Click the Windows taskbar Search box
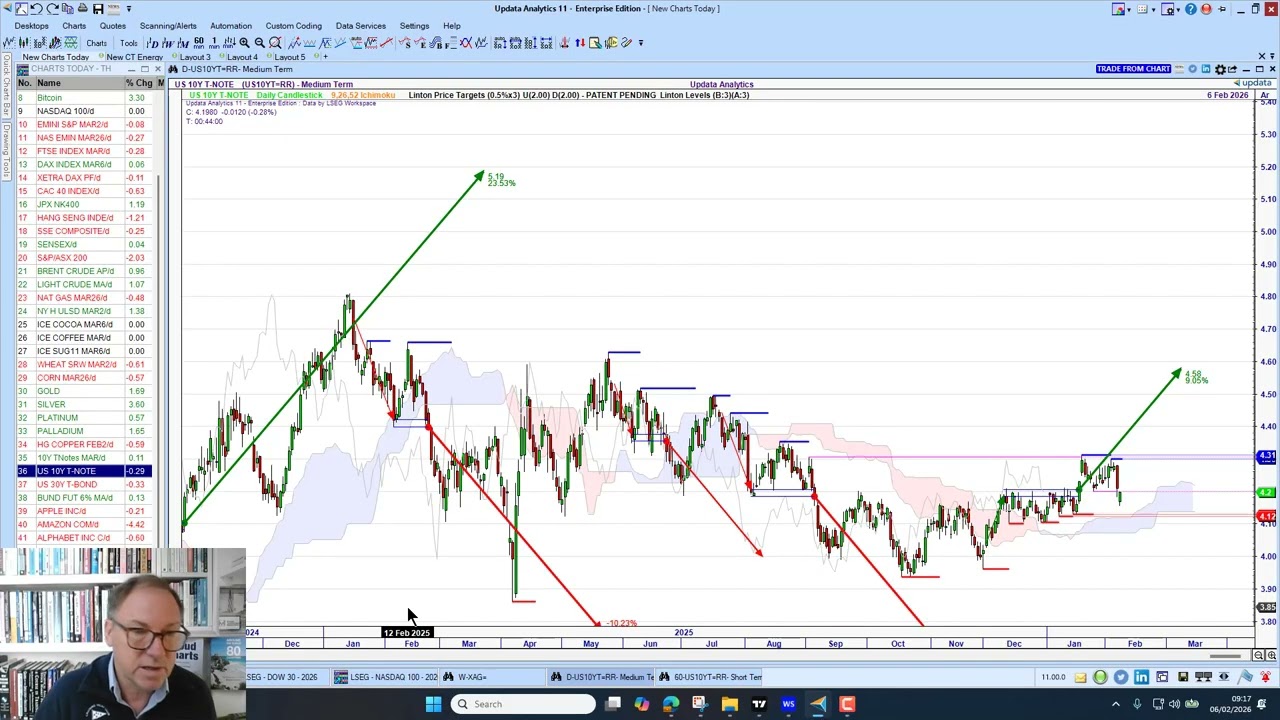This screenshot has width=1280, height=720. [522, 704]
